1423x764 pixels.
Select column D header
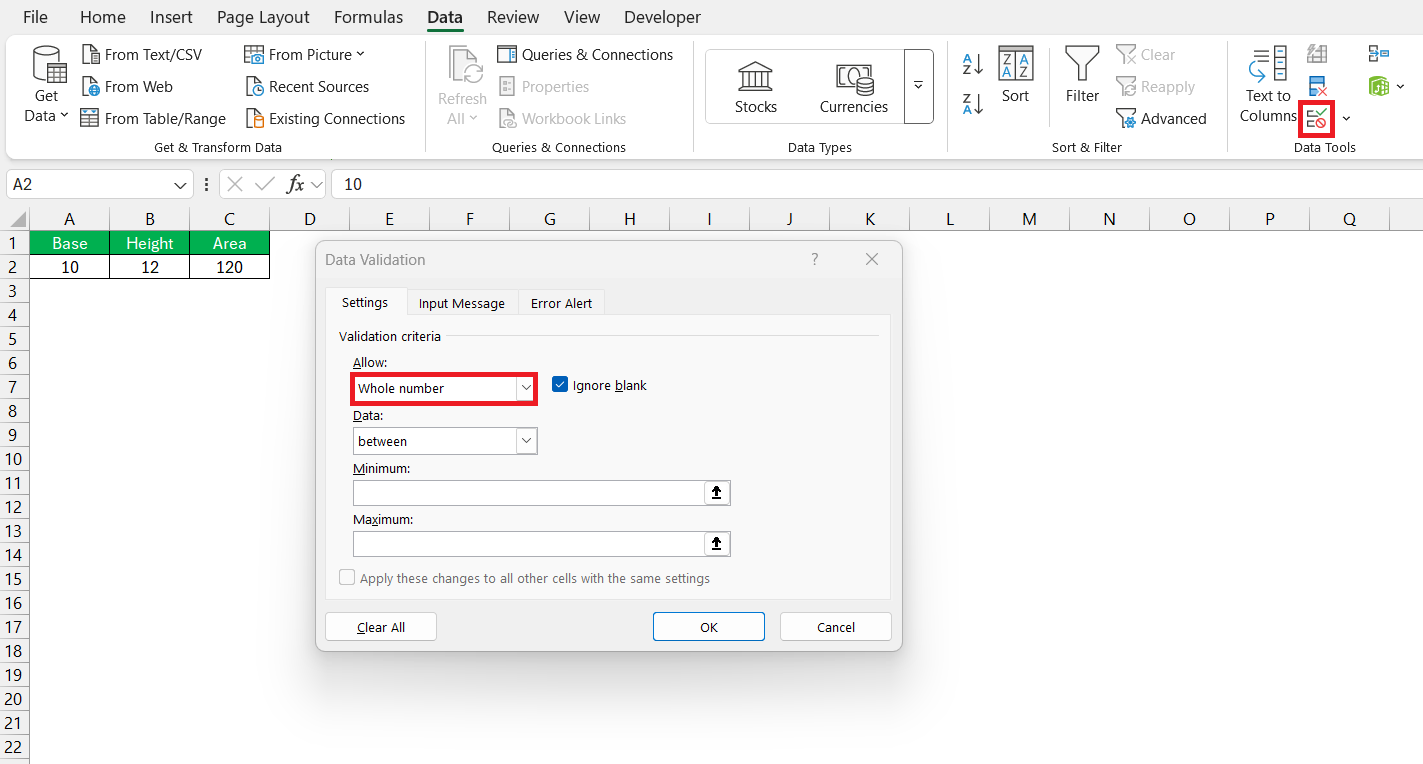[310, 219]
